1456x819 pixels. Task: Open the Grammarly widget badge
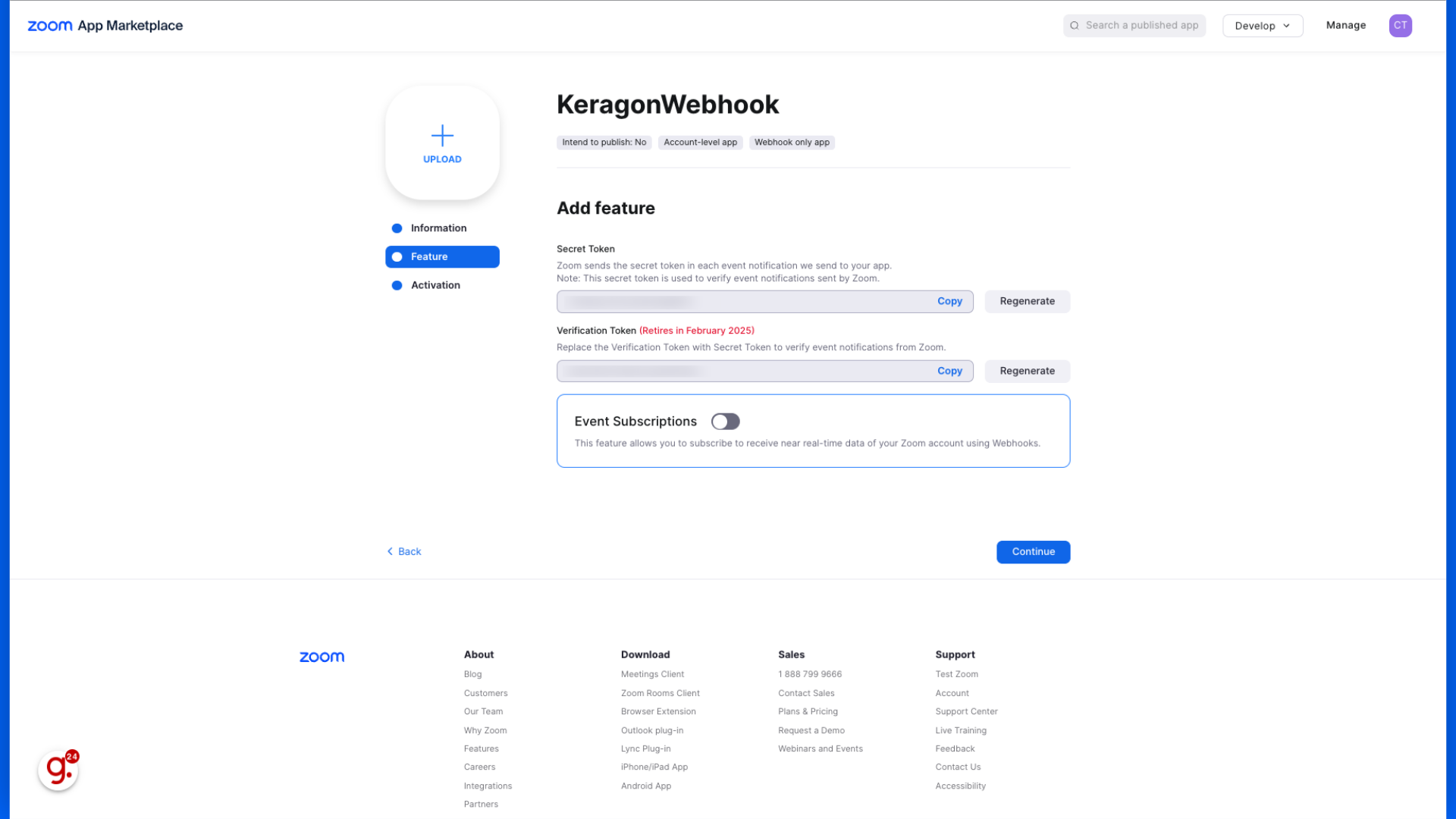(x=58, y=770)
